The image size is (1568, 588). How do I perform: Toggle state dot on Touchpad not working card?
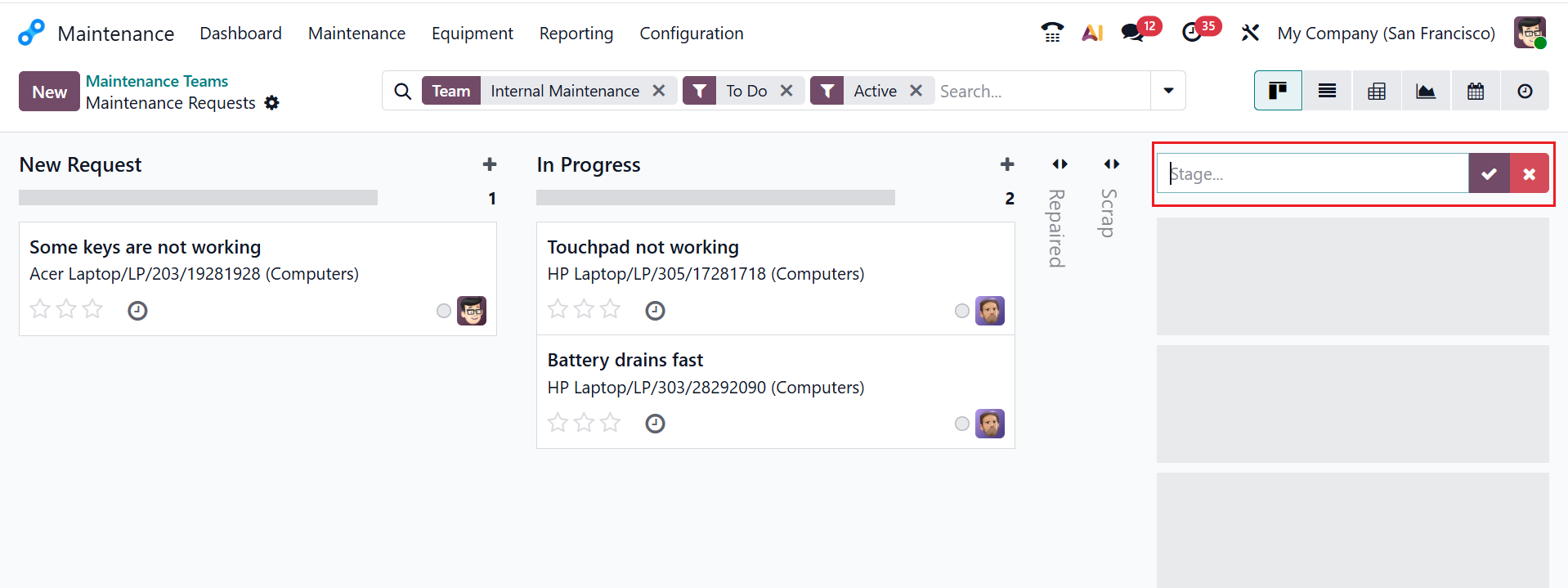click(x=962, y=311)
